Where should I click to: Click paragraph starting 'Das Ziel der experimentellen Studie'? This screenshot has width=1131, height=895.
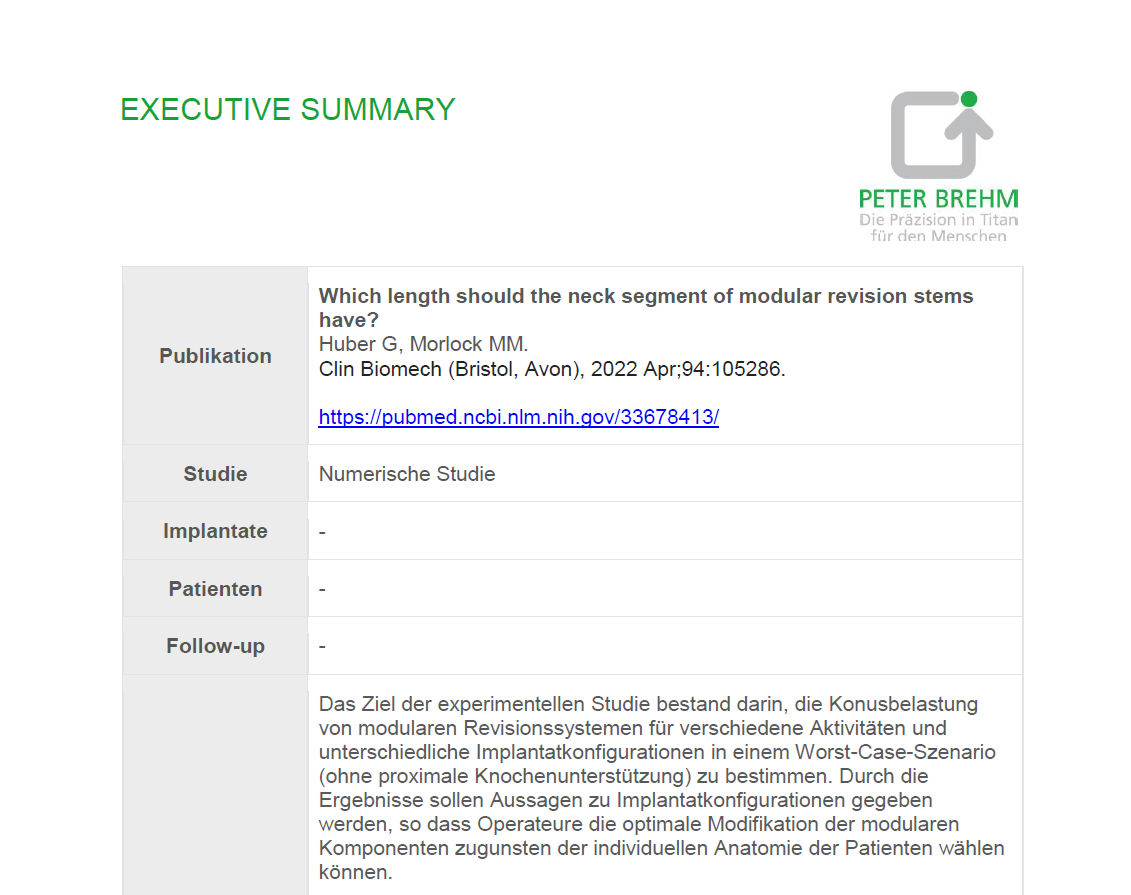pos(661,788)
